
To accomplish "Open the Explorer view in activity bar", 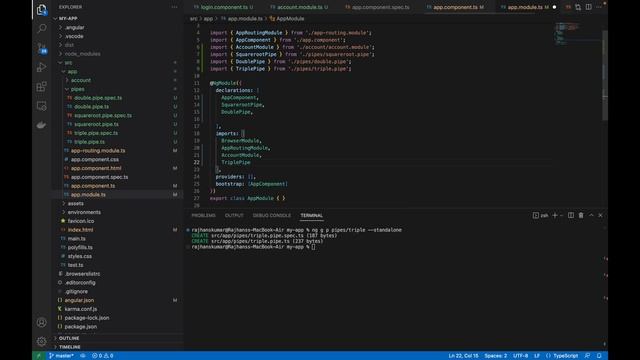I will tap(42, 10).
